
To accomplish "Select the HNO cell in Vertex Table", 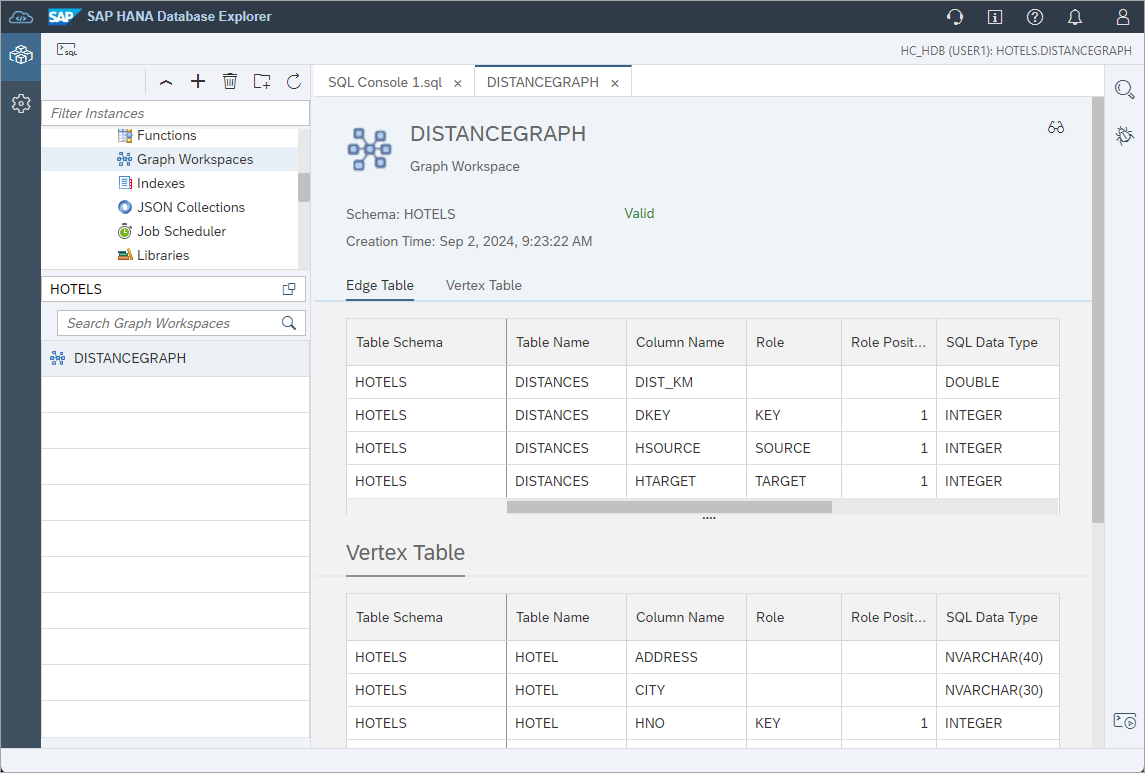I will pyautogui.click(x=686, y=723).
